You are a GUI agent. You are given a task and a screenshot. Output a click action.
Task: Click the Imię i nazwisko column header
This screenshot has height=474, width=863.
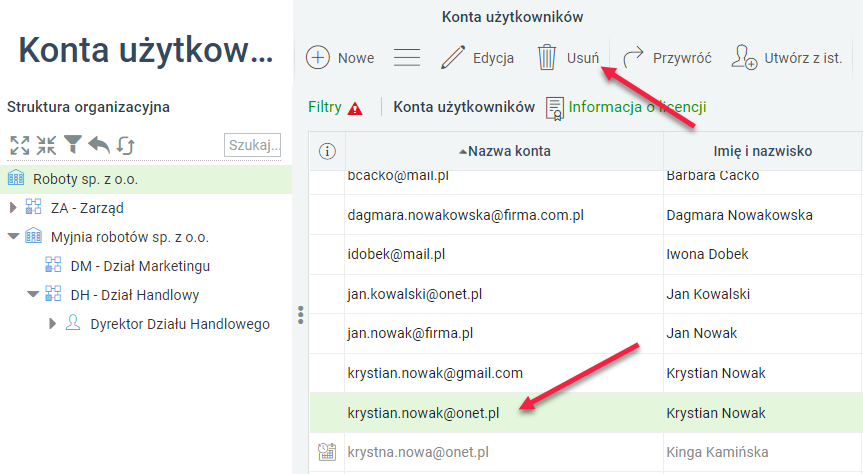click(x=762, y=151)
